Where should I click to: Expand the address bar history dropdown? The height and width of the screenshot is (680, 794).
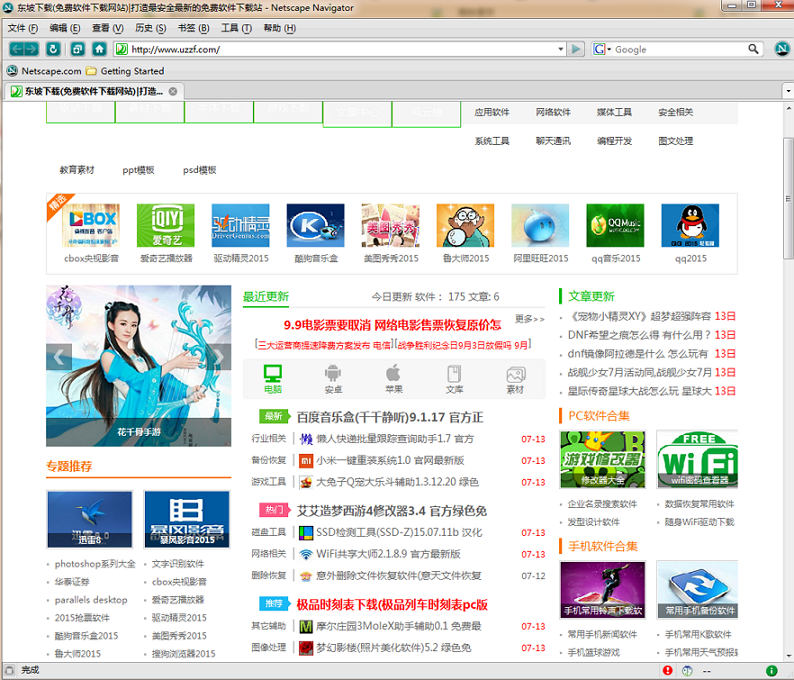coord(561,49)
